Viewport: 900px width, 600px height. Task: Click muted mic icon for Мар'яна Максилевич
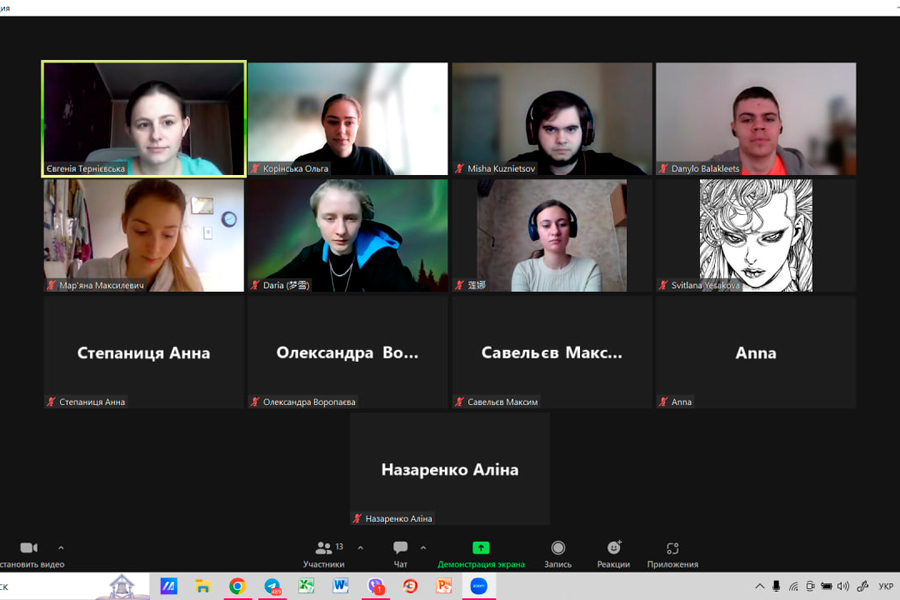tap(51, 285)
